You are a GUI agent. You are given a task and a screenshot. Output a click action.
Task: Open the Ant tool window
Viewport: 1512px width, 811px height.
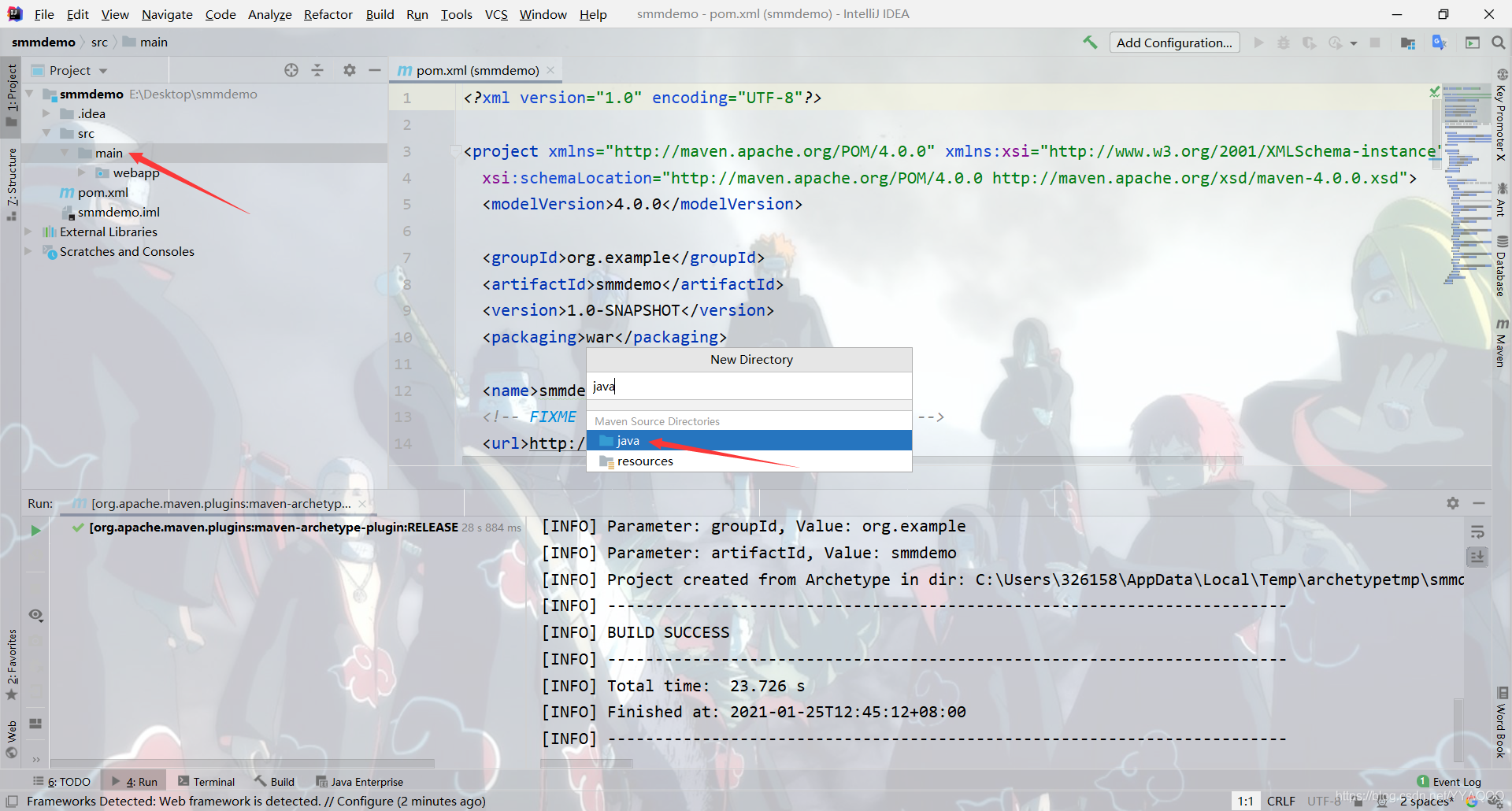tap(1502, 200)
